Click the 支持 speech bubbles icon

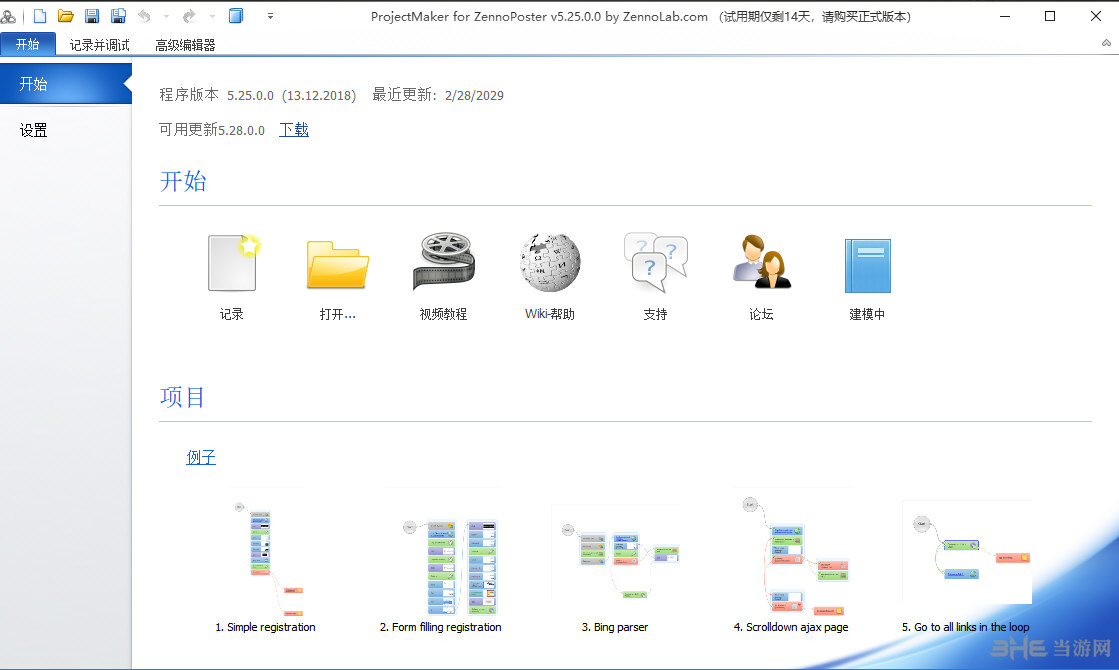[x=655, y=262]
